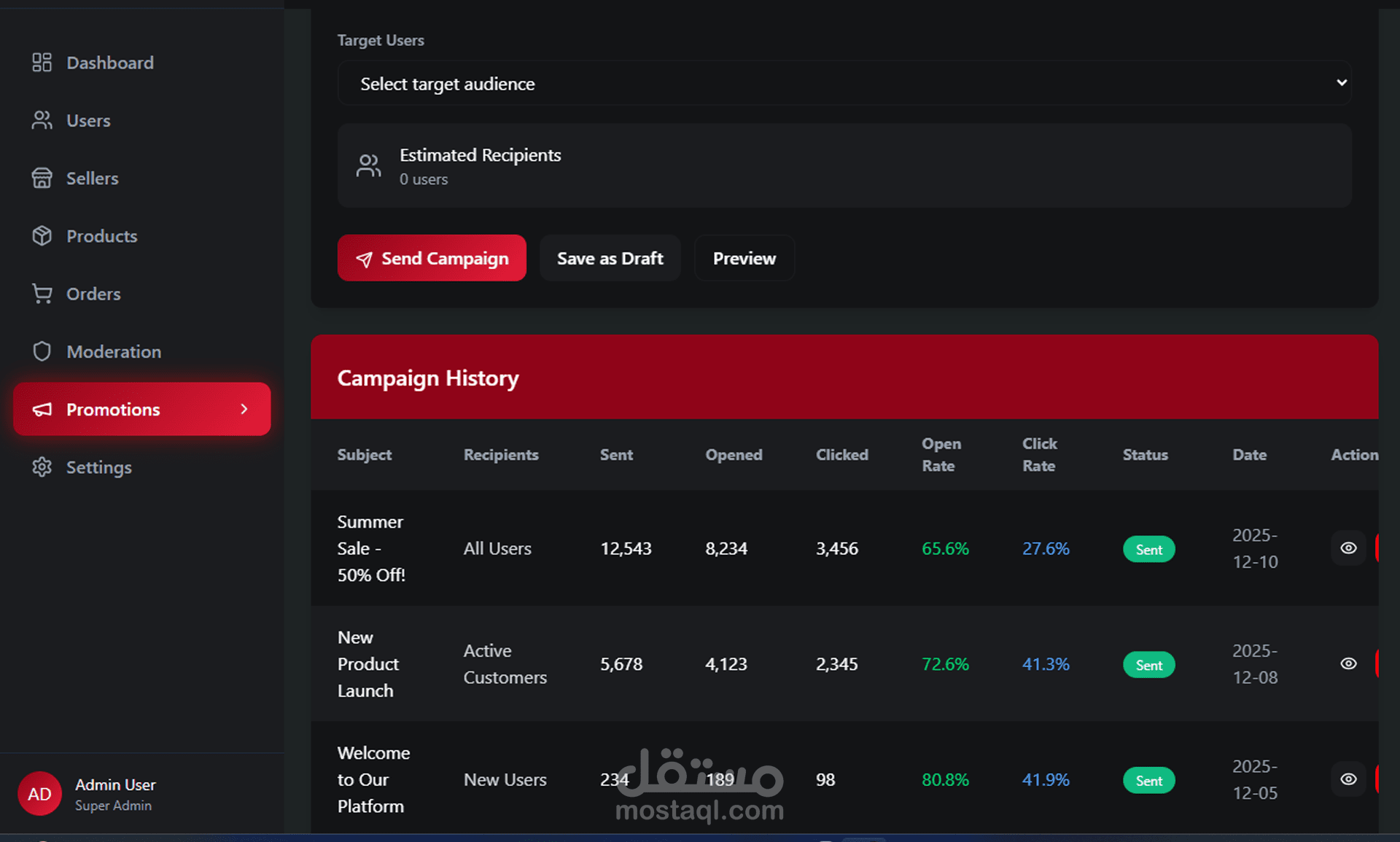1400x842 pixels.
Task: Click the Dashboard grid icon
Action: pyautogui.click(x=42, y=63)
